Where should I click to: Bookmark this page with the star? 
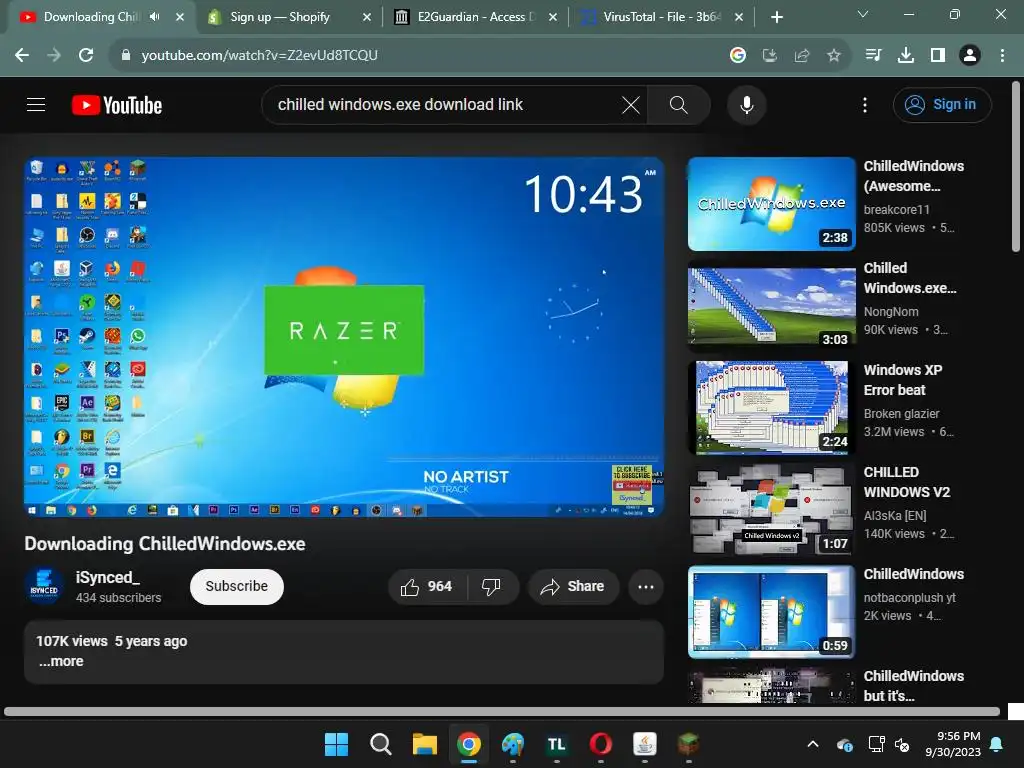[x=833, y=56]
